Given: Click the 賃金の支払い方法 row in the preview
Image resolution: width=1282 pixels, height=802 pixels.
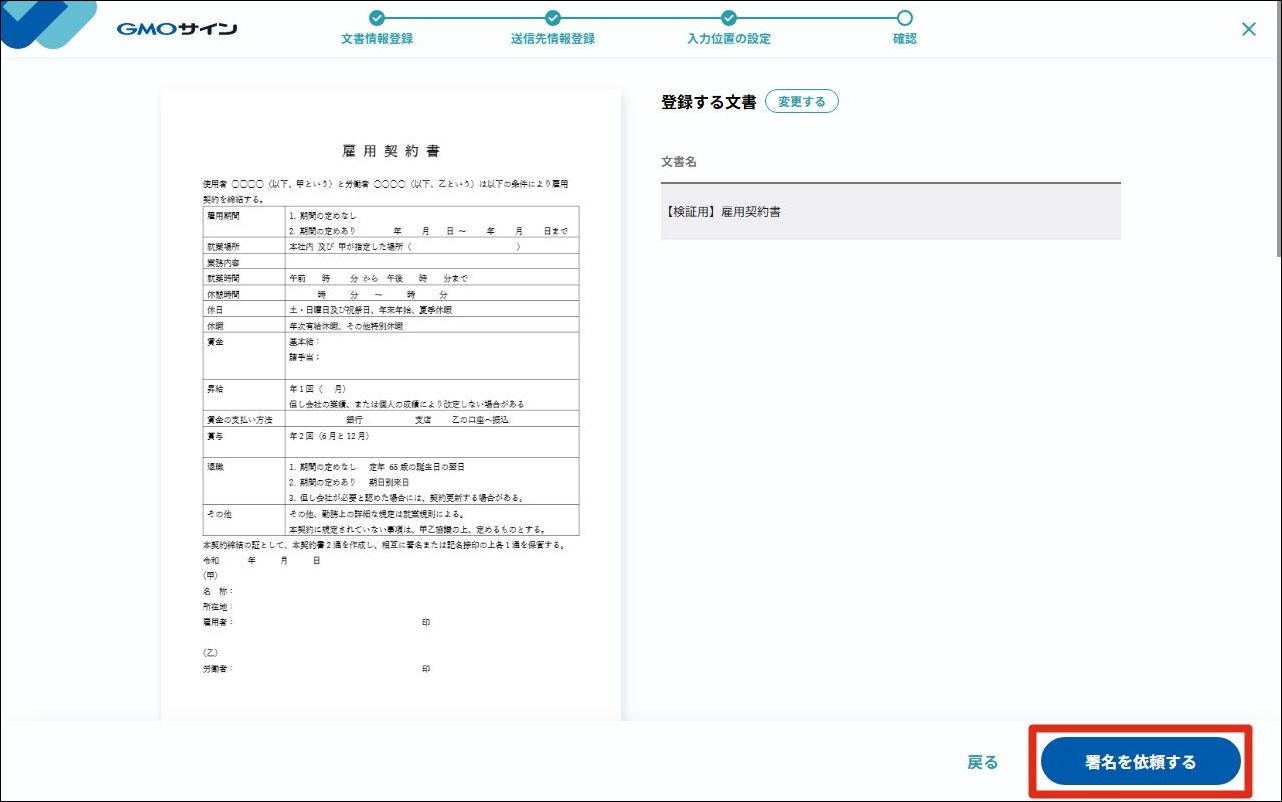Looking at the screenshot, I should (391, 419).
